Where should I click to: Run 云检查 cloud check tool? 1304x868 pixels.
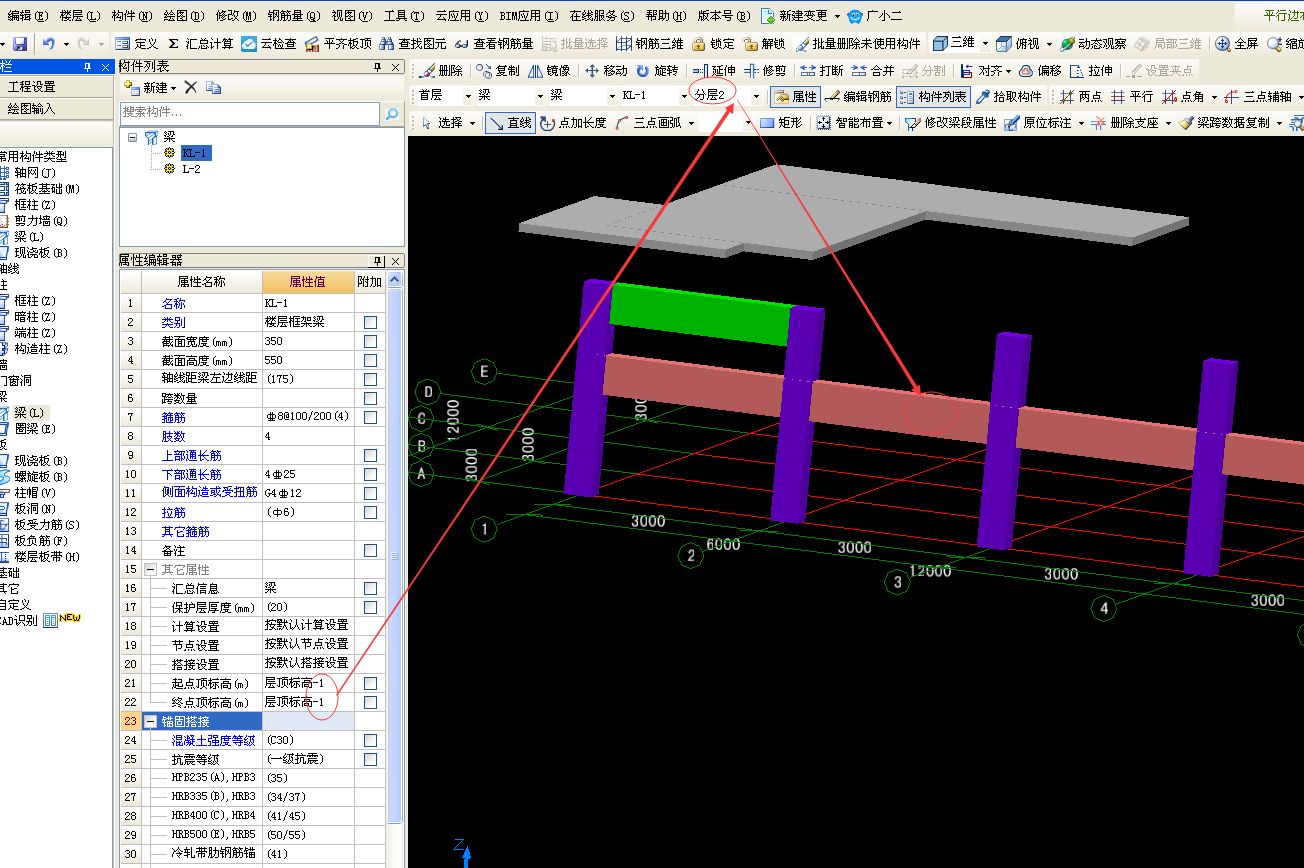pyautogui.click(x=269, y=44)
